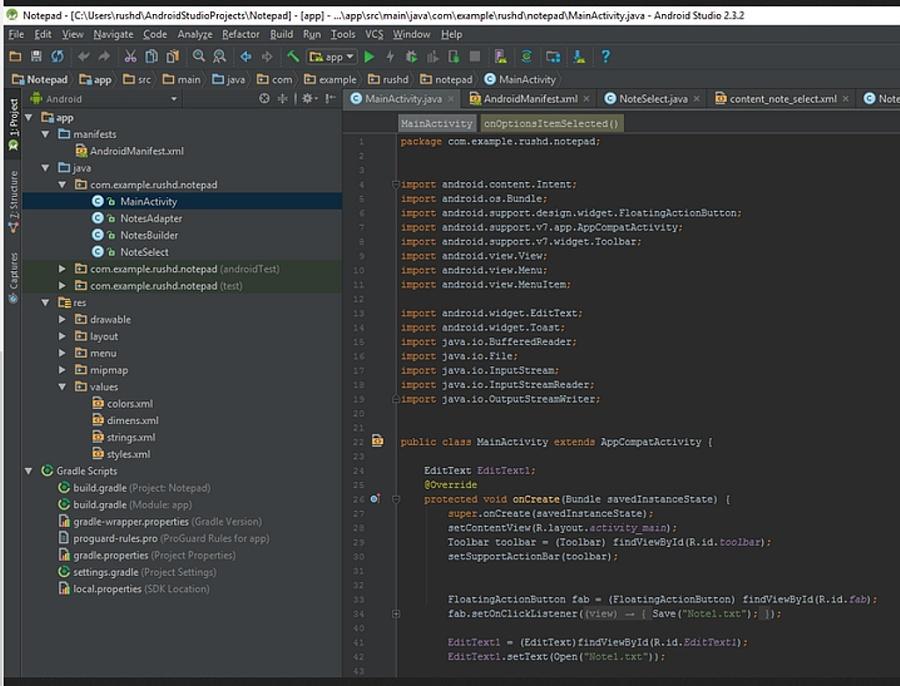Collapse the app module tree node
The height and width of the screenshot is (686, 900).
pyautogui.click(x=28, y=117)
